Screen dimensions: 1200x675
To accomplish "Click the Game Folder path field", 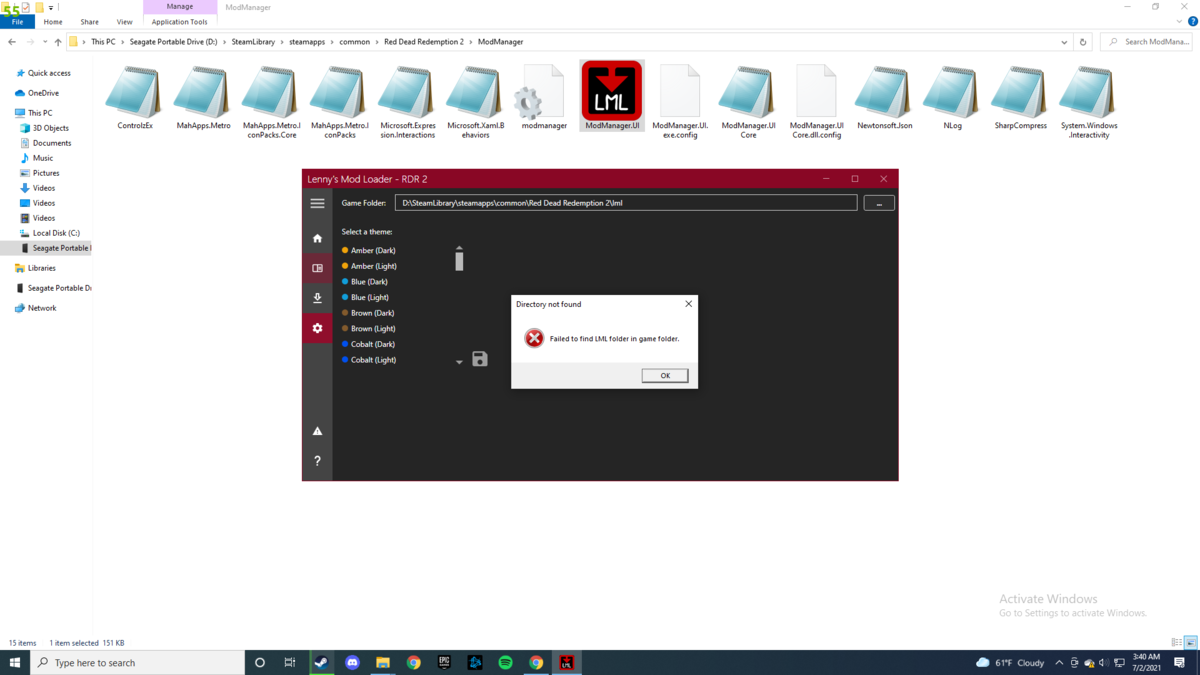I will point(625,203).
